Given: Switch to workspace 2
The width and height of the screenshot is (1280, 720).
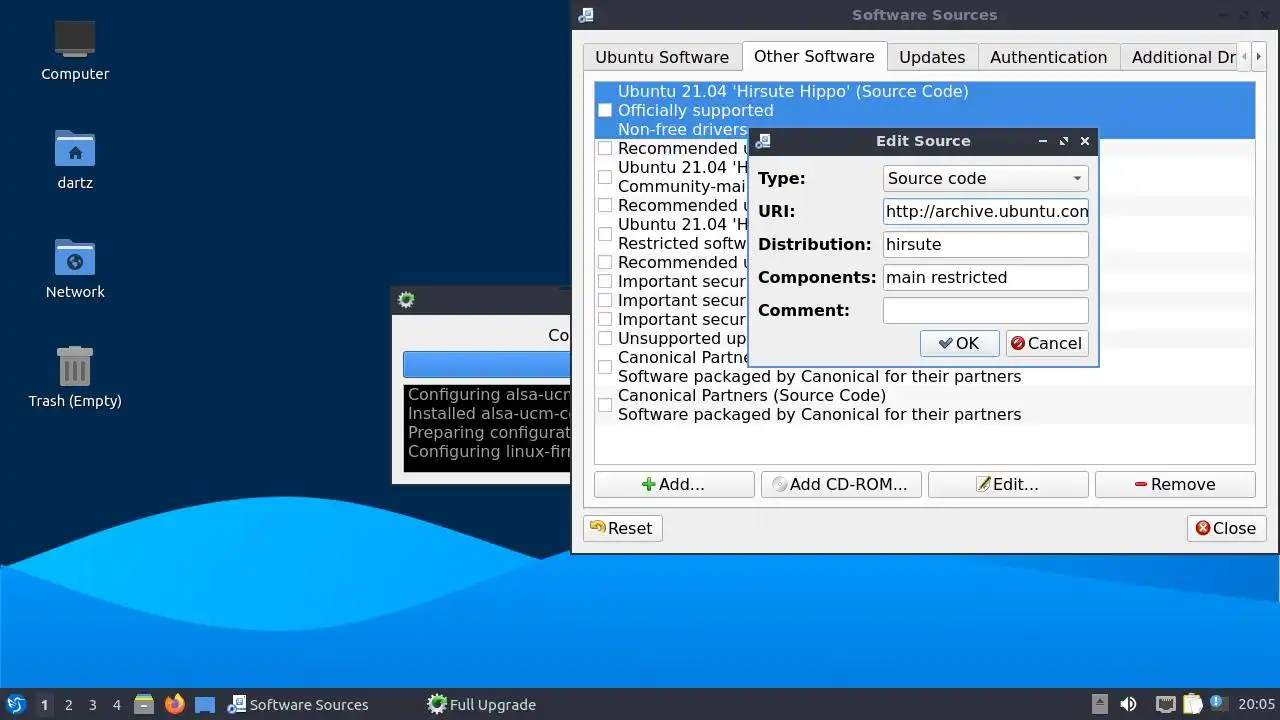Looking at the screenshot, I should [68, 705].
